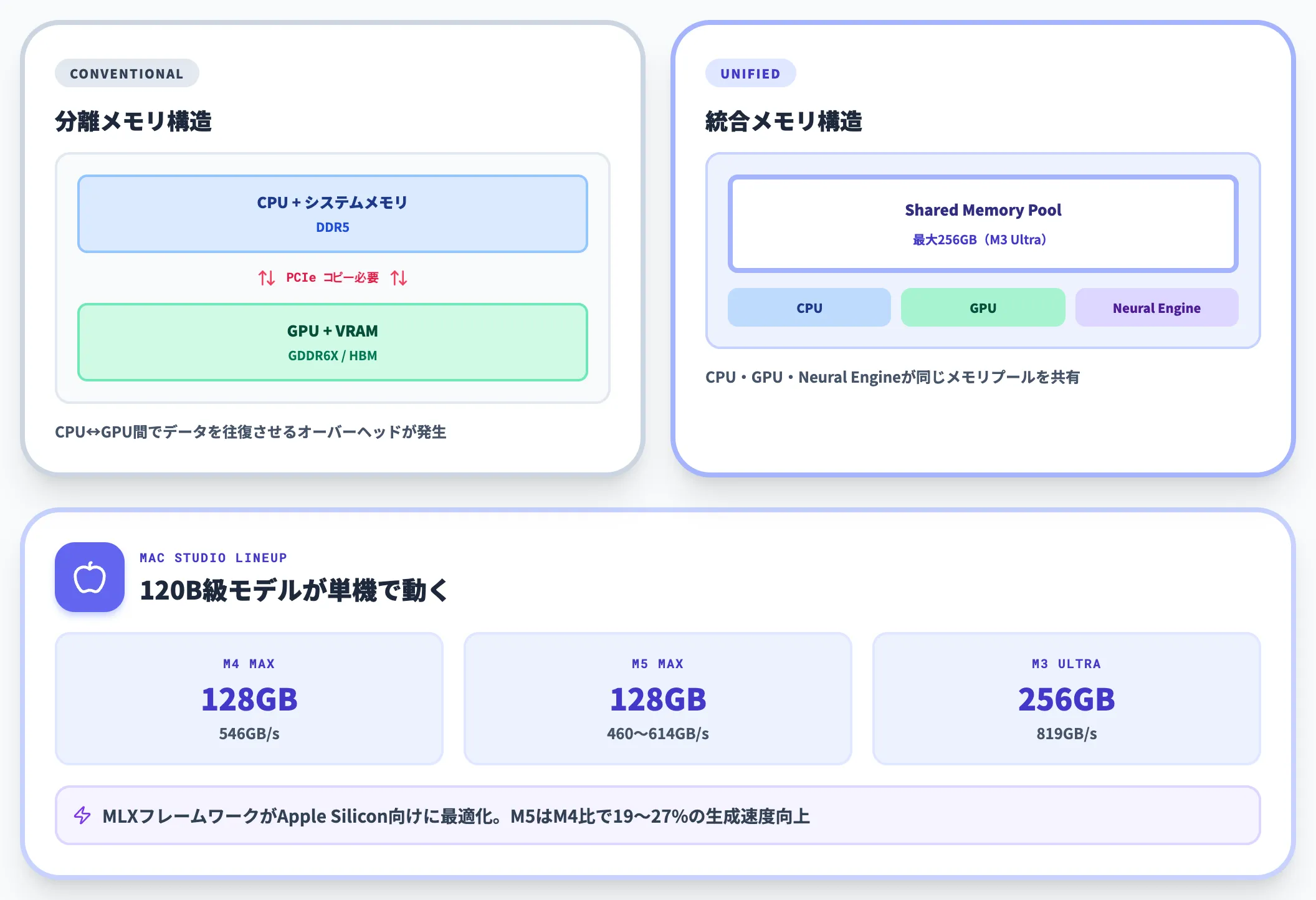Click the arrows icon right of コピー必要
1316x900 pixels.
(399, 277)
